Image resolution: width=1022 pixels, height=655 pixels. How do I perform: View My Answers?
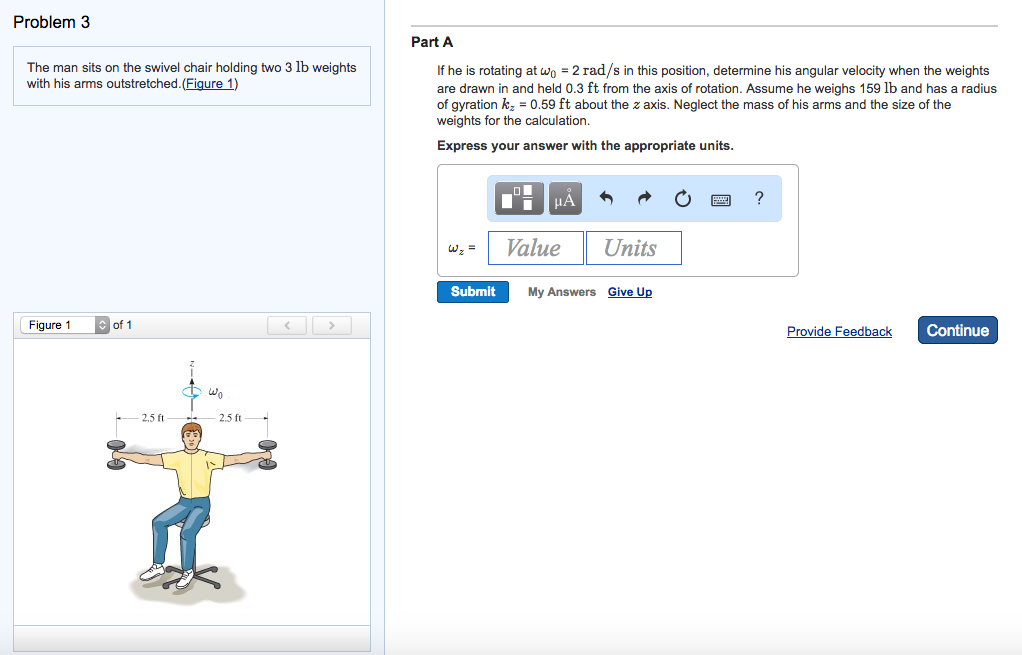[x=562, y=292]
